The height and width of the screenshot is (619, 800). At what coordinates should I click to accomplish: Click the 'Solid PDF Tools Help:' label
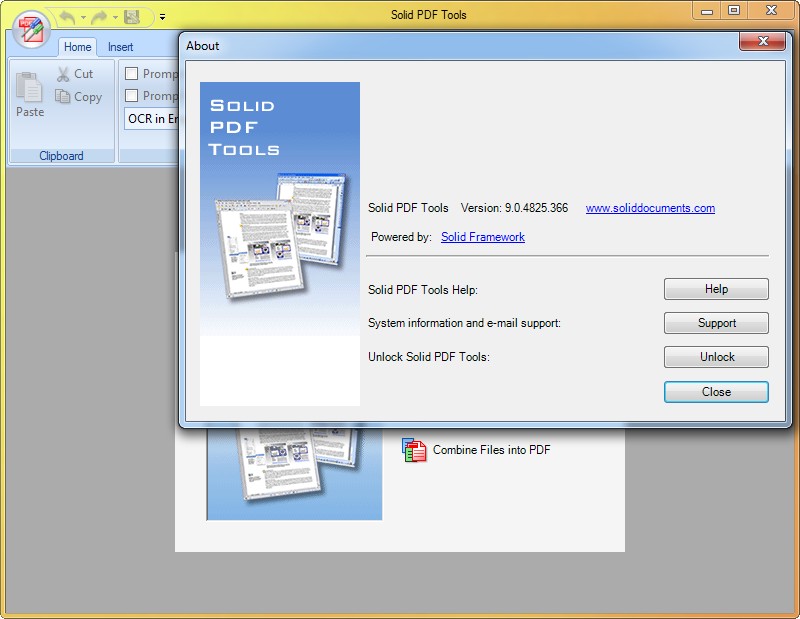pyautogui.click(x=423, y=290)
